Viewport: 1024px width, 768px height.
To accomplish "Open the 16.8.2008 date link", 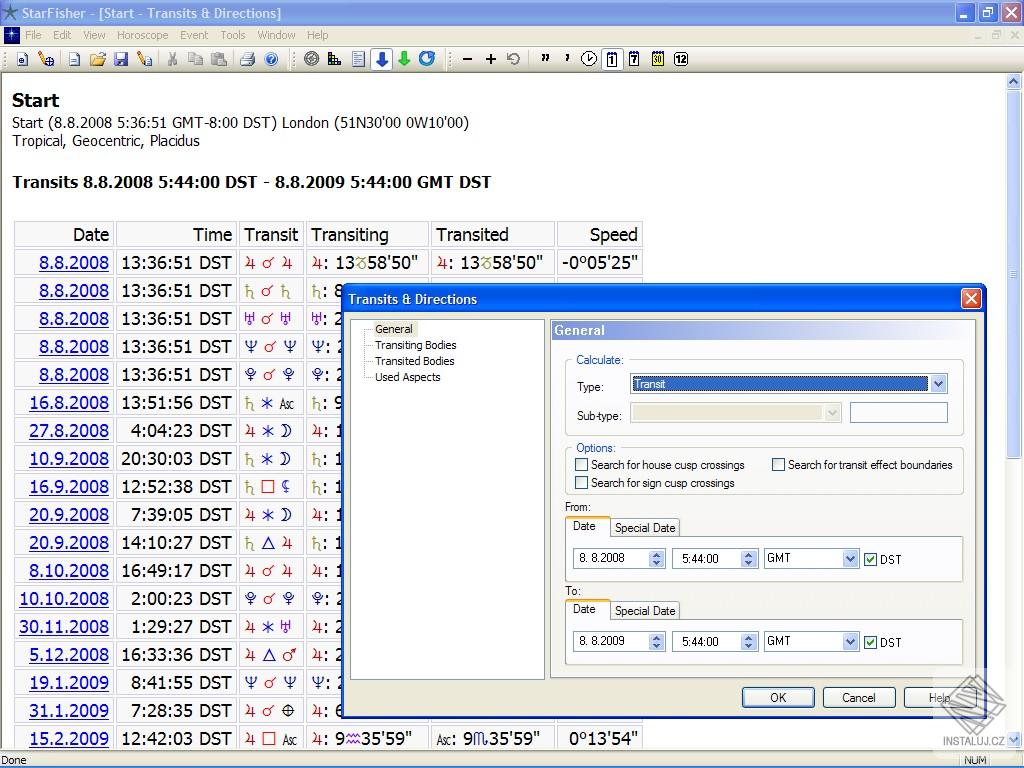I will coord(69,403).
